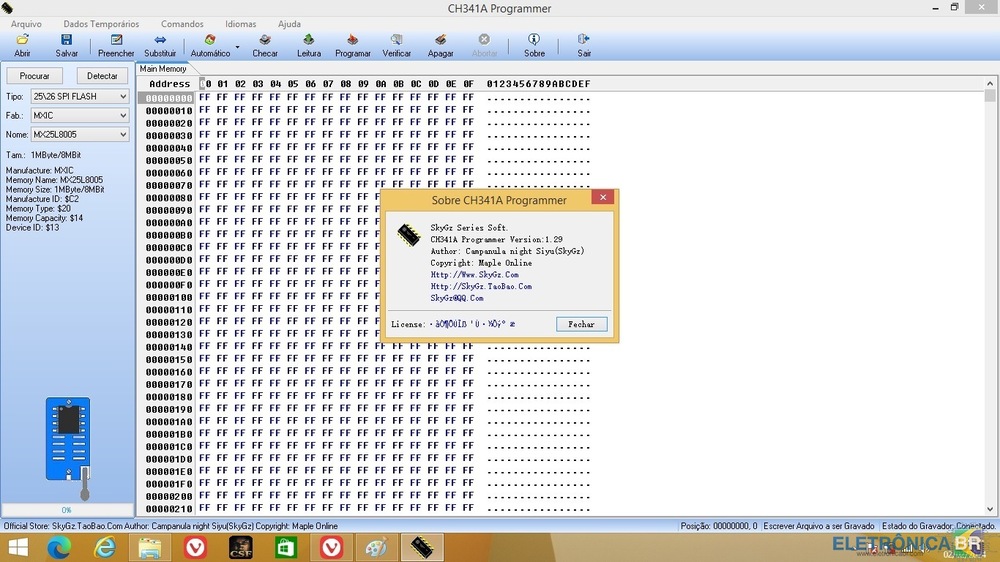
Task: Click the Programar chip icon
Action: (x=353, y=40)
